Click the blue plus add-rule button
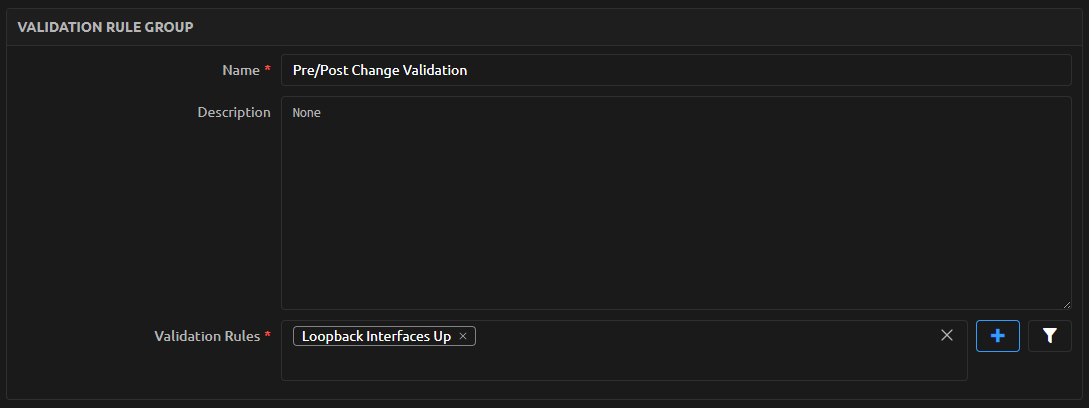This screenshot has height=408, width=1089. [997, 336]
